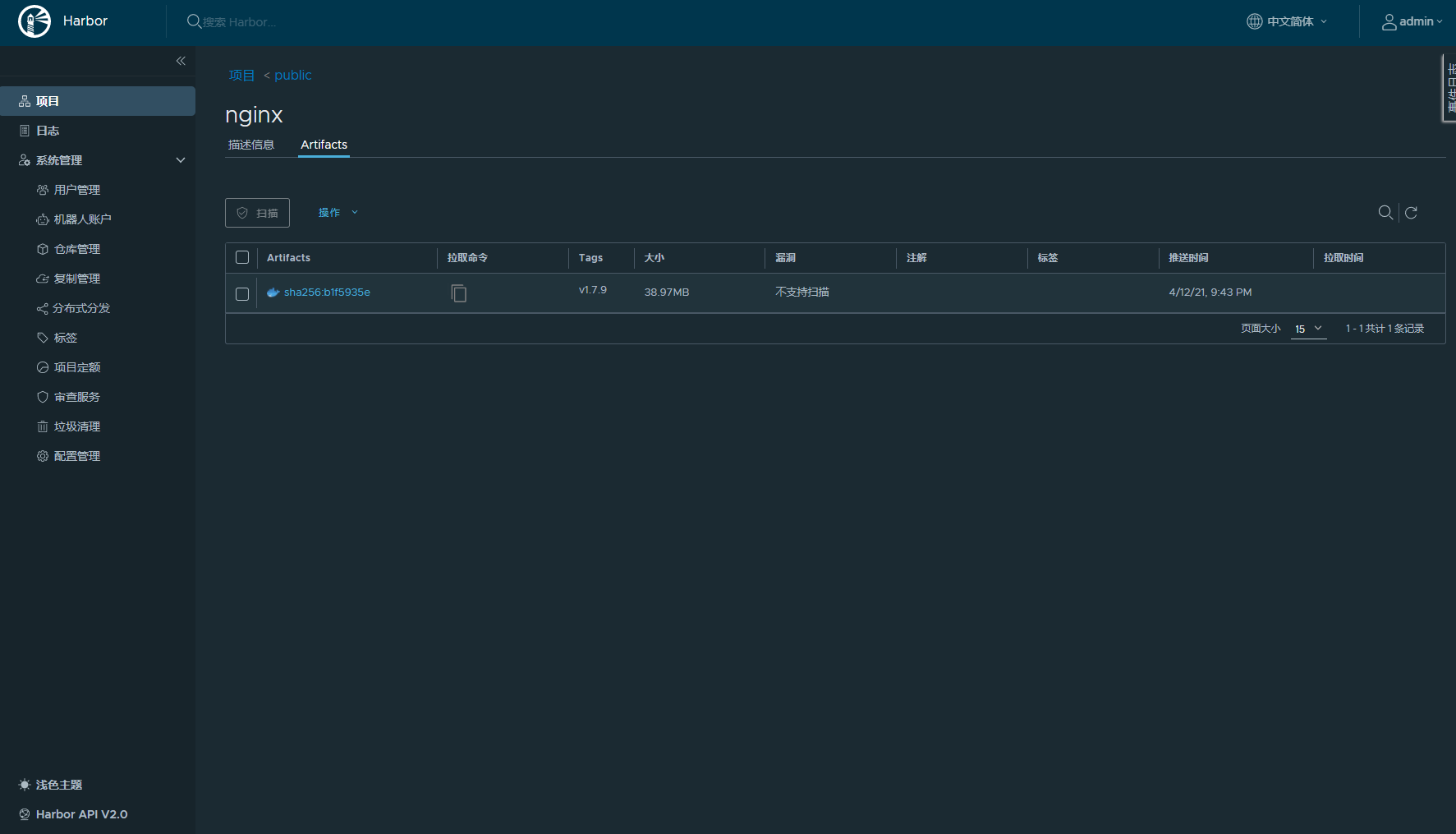The image size is (1456, 834).
Task: Open the admin account dropdown
Action: (1412, 21)
